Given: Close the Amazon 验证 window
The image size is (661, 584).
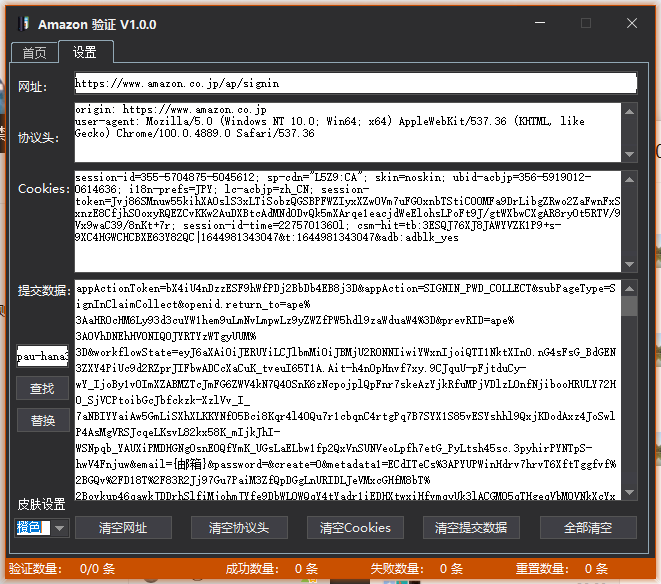Looking at the screenshot, I should 631,23.
